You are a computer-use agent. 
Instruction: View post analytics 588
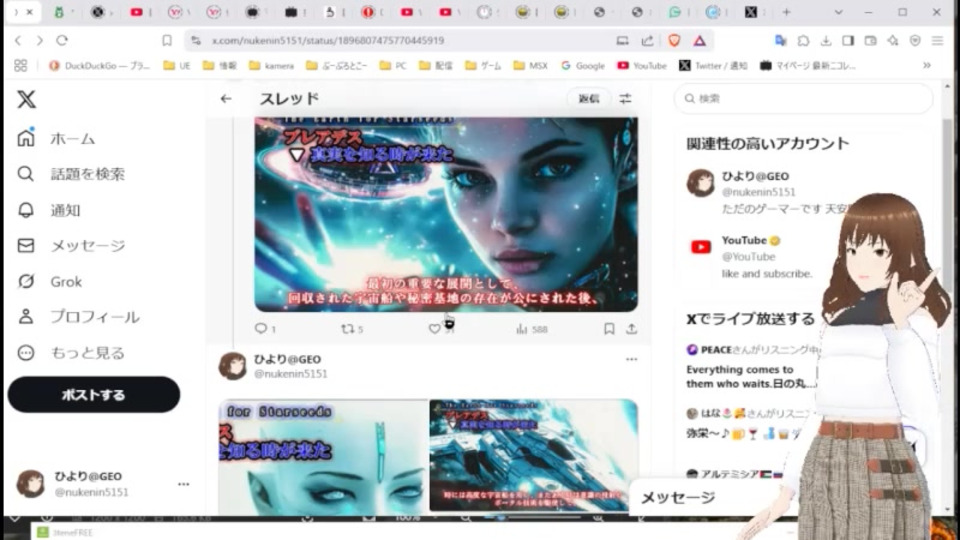click(531, 329)
